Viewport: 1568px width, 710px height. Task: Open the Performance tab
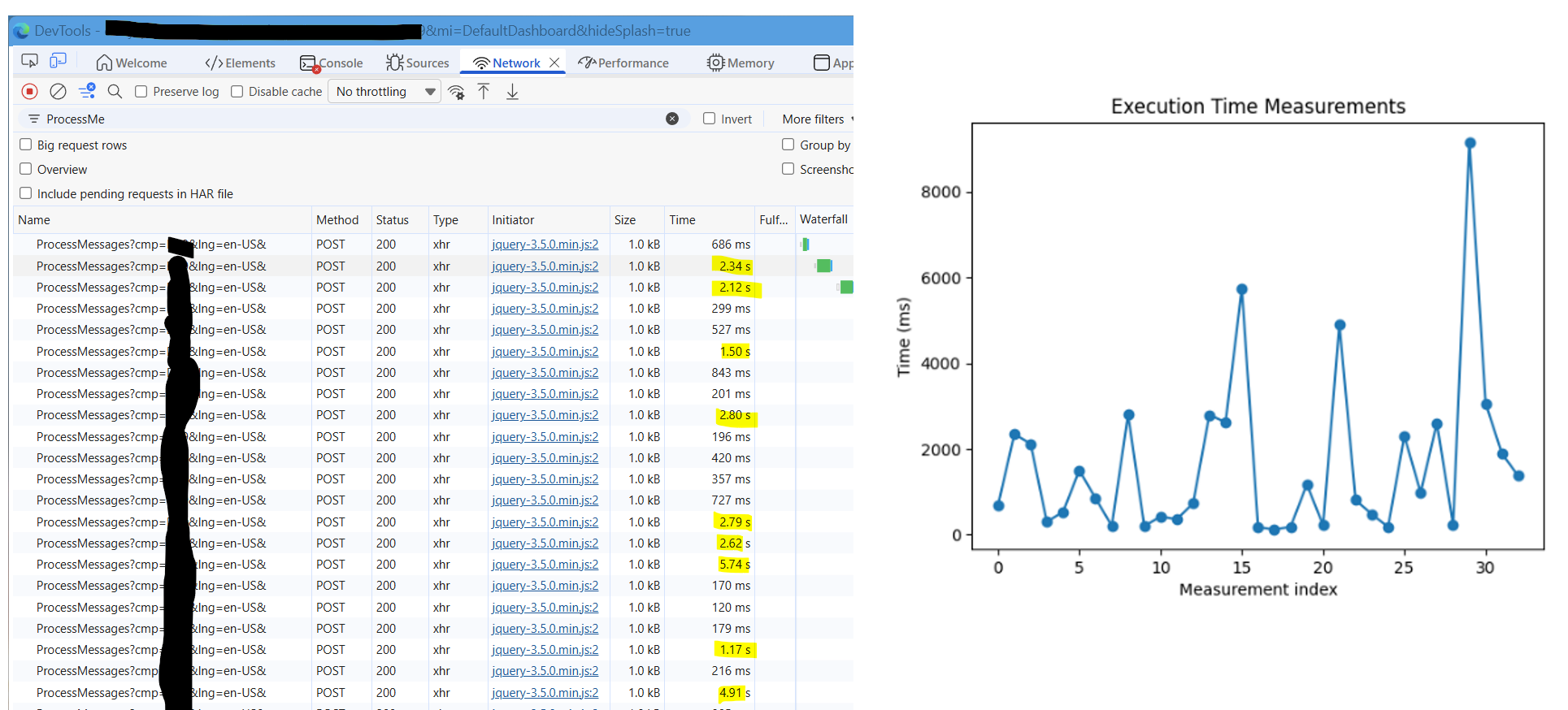click(623, 63)
